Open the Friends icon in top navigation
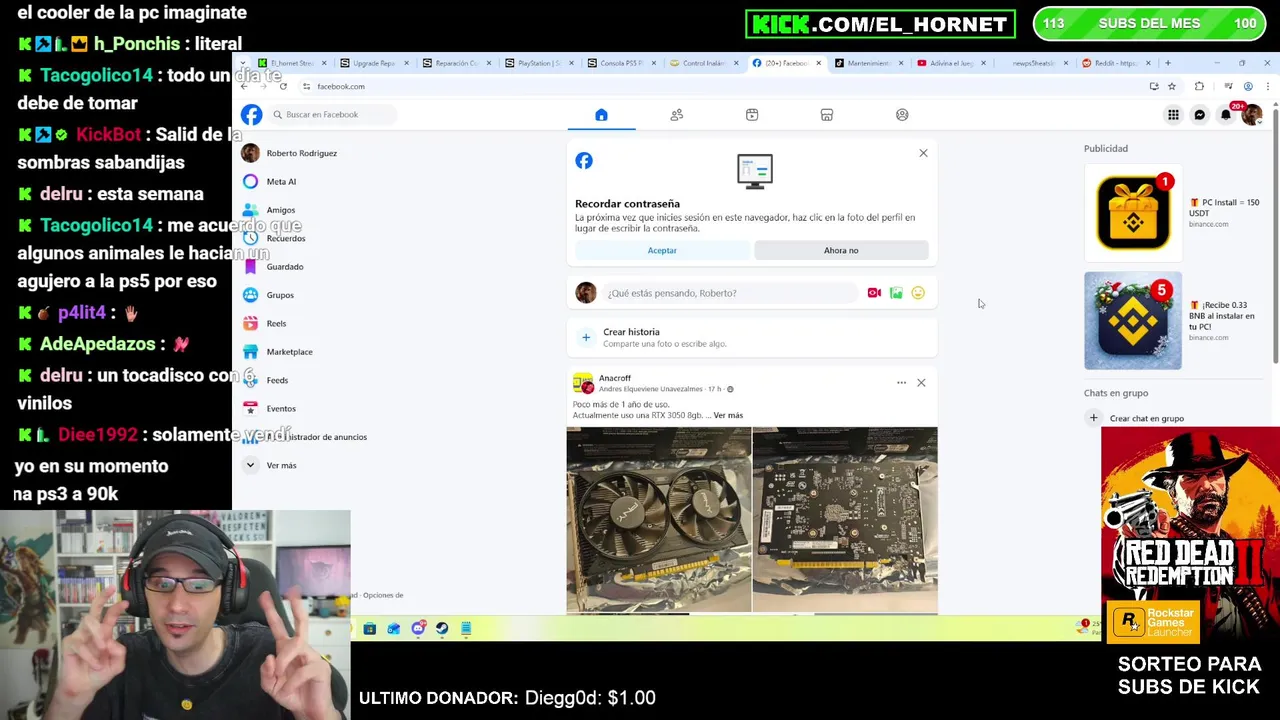1280x720 pixels. point(677,115)
